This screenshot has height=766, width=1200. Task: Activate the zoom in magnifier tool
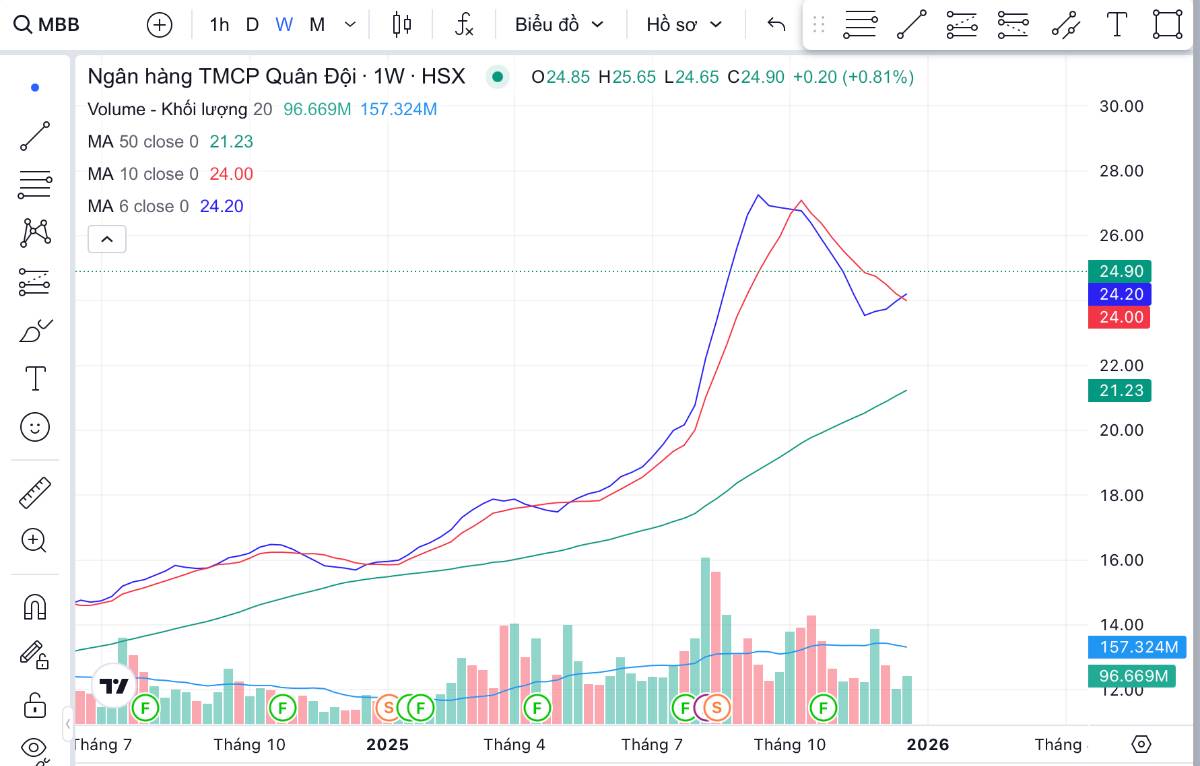click(35, 541)
